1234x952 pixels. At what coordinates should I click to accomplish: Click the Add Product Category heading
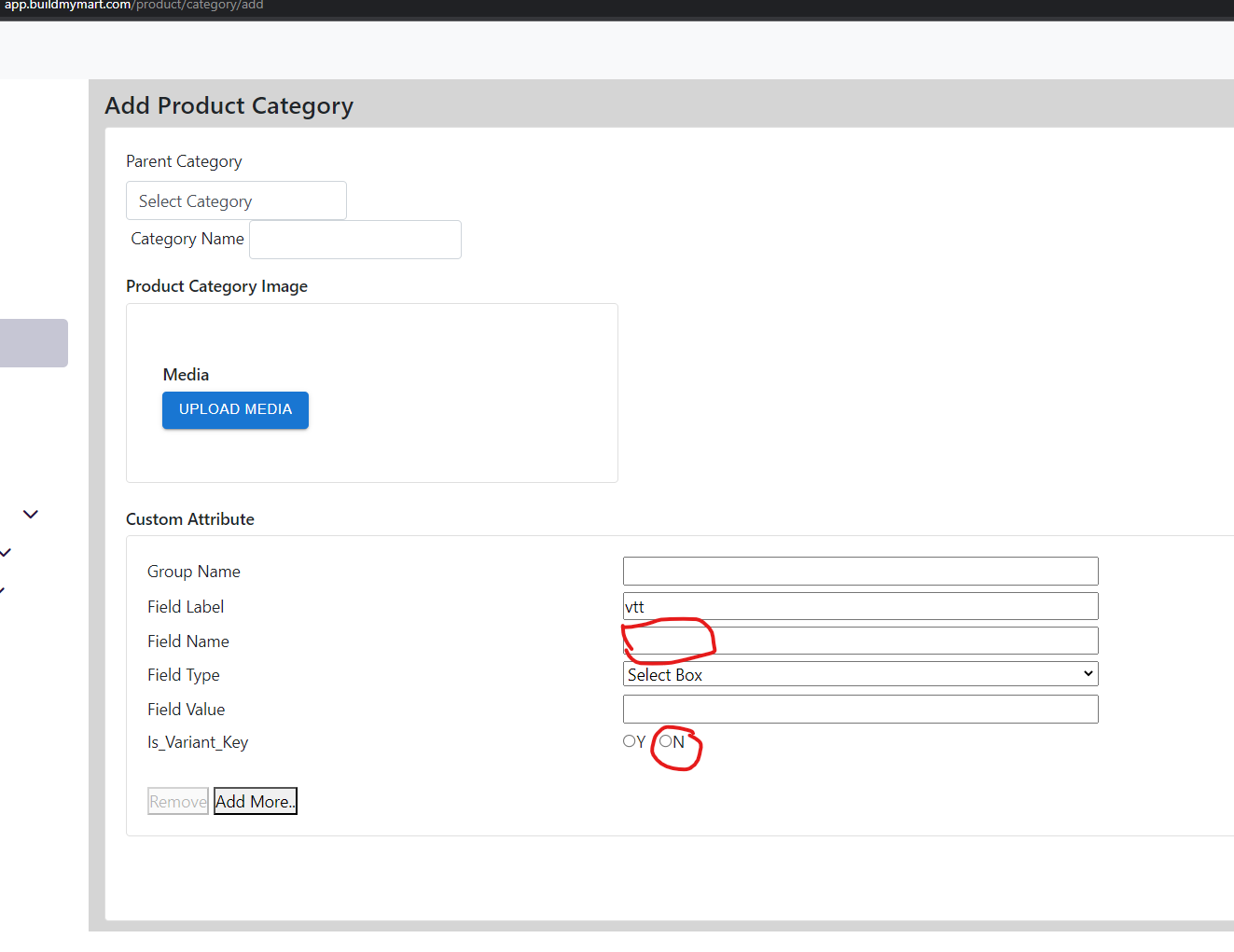229,105
